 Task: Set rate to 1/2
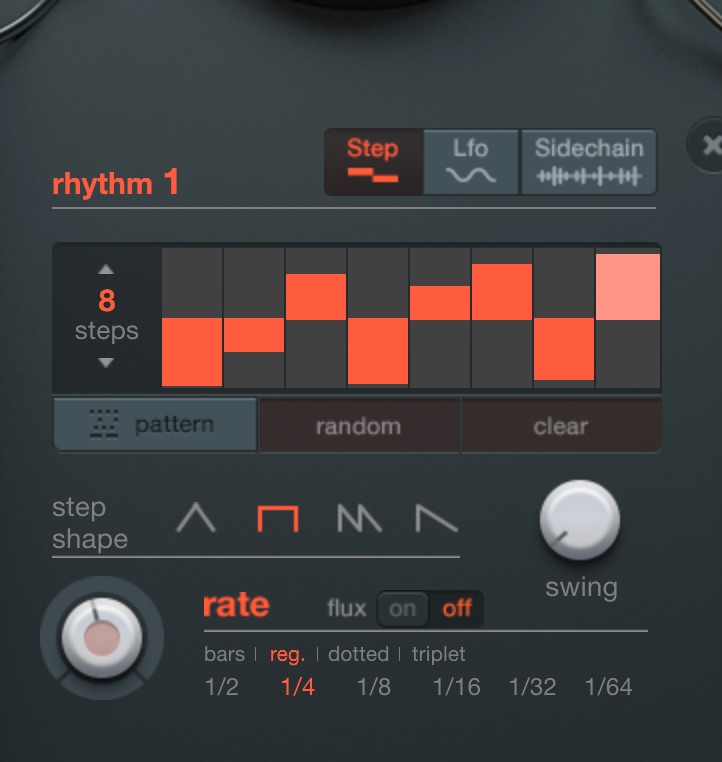coord(222,687)
